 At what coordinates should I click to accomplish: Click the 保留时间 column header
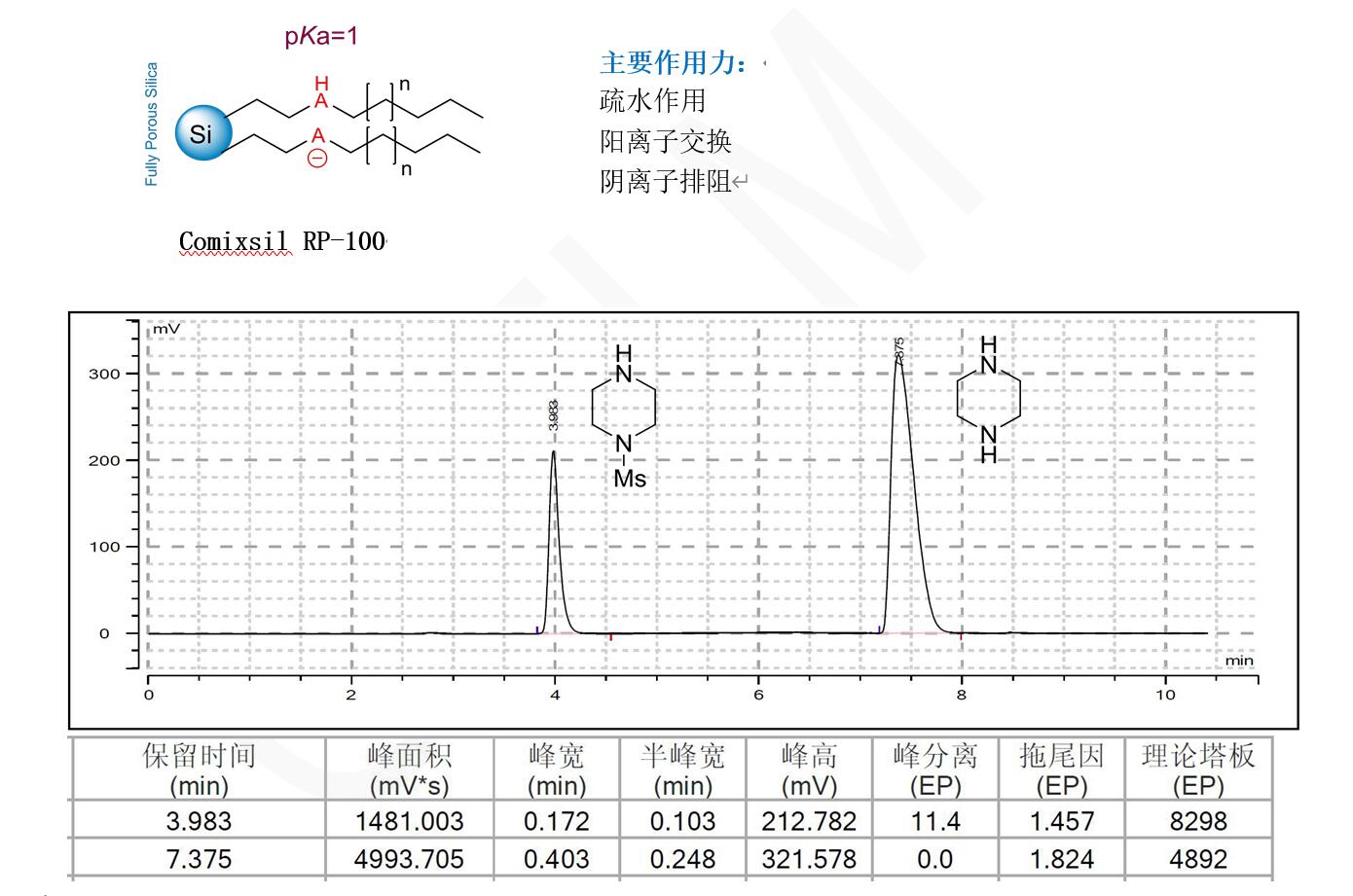199,770
